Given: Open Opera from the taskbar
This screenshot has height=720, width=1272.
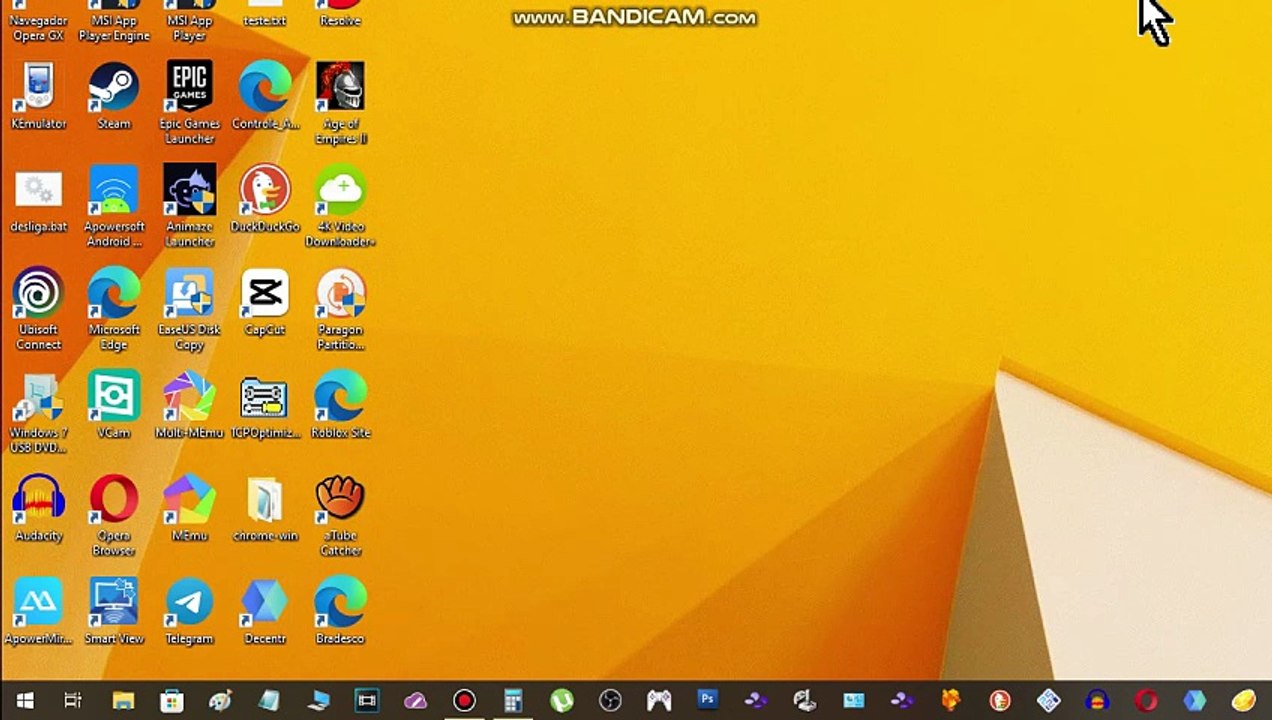Looking at the screenshot, I should point(1146,701).
